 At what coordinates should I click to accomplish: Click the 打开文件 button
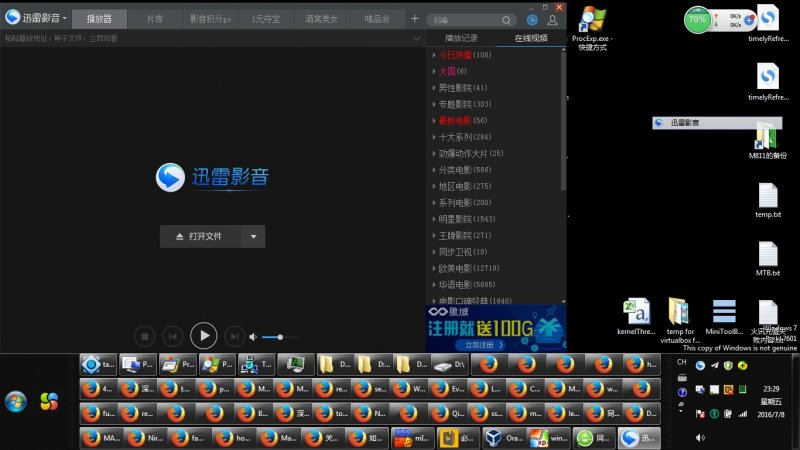tap(201, 236)
